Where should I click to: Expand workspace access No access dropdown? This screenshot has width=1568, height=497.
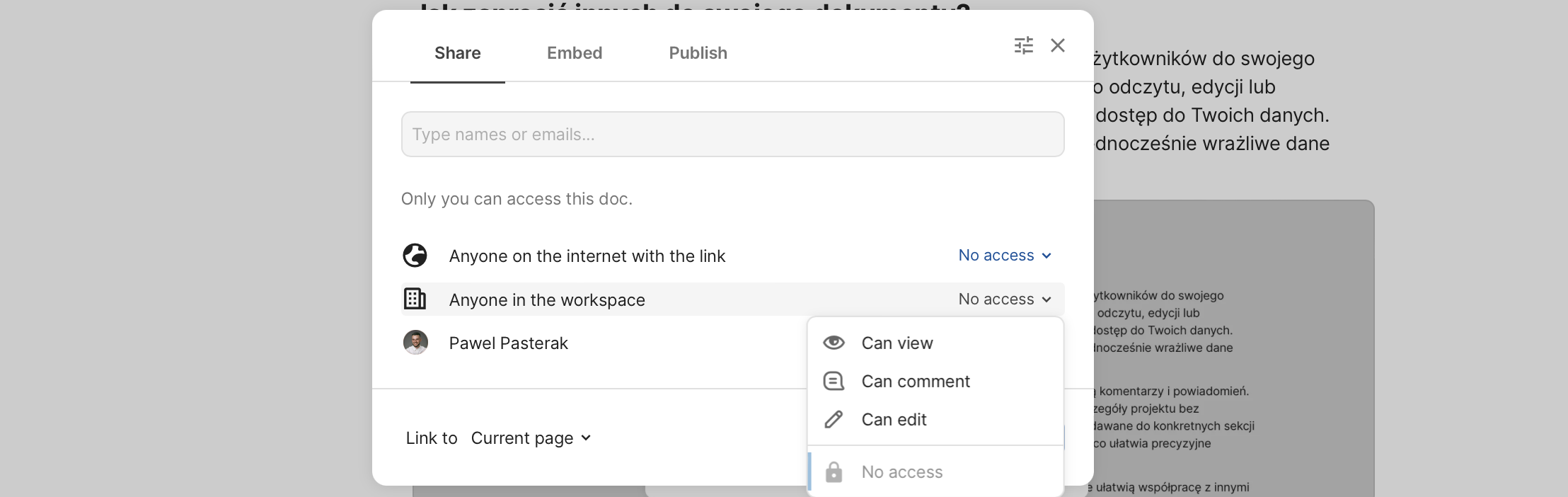tap(1004, 299)
